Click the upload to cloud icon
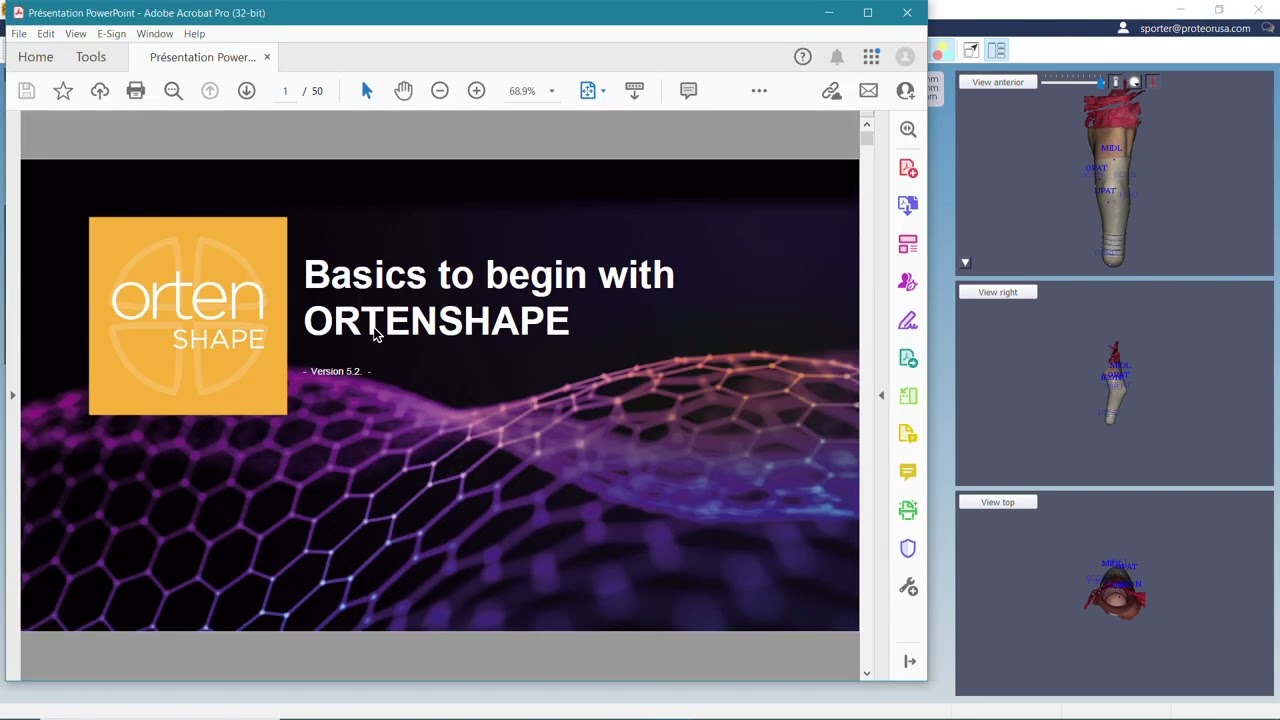This screenshot has height=720, width=1280. coord(100,91)
